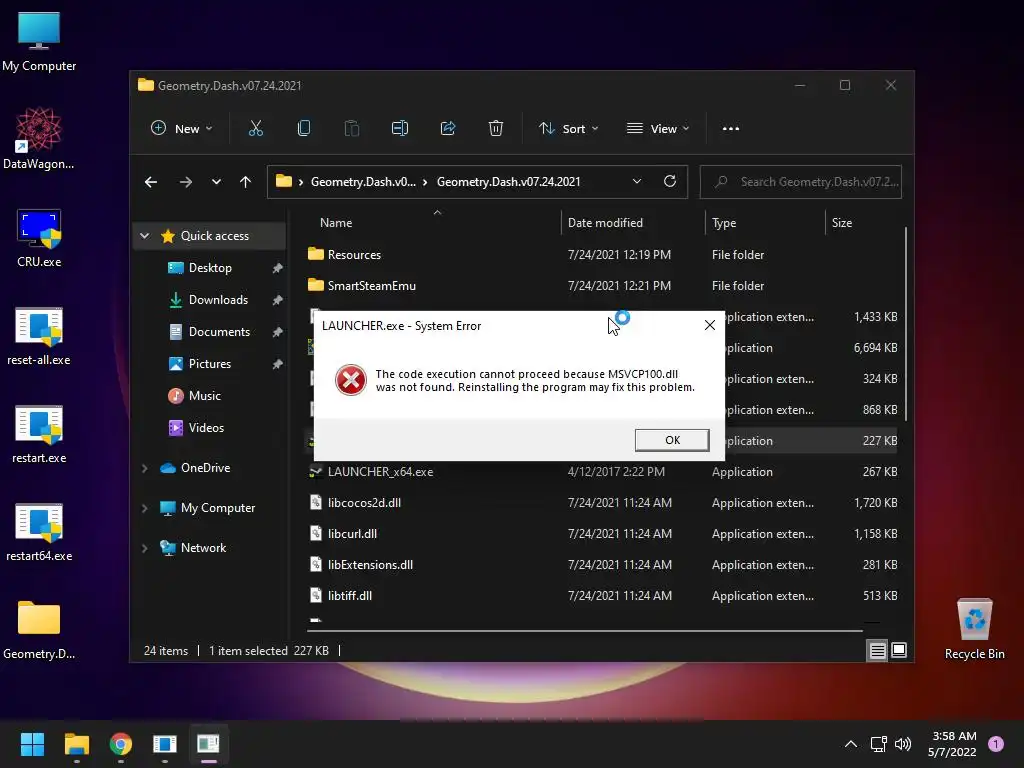
Task: Click the vertical scrollbar of file list
Action: pos(906,323)
